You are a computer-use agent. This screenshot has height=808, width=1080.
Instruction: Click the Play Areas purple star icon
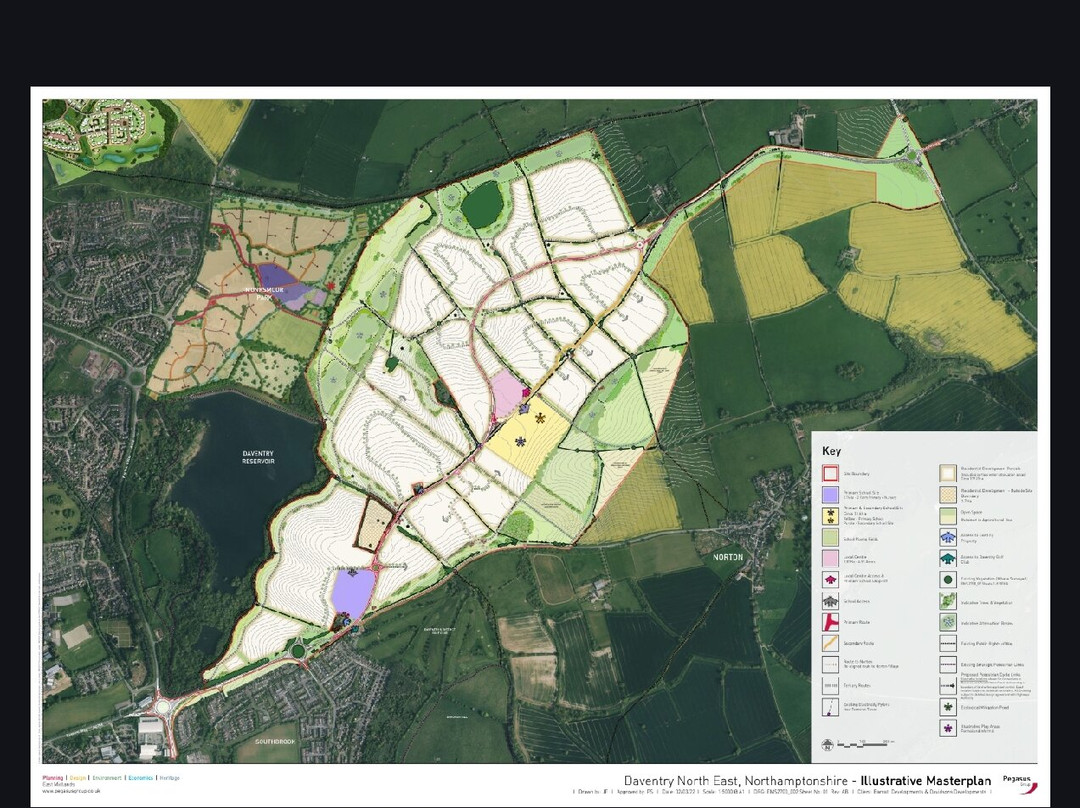[x=948, y=728]
